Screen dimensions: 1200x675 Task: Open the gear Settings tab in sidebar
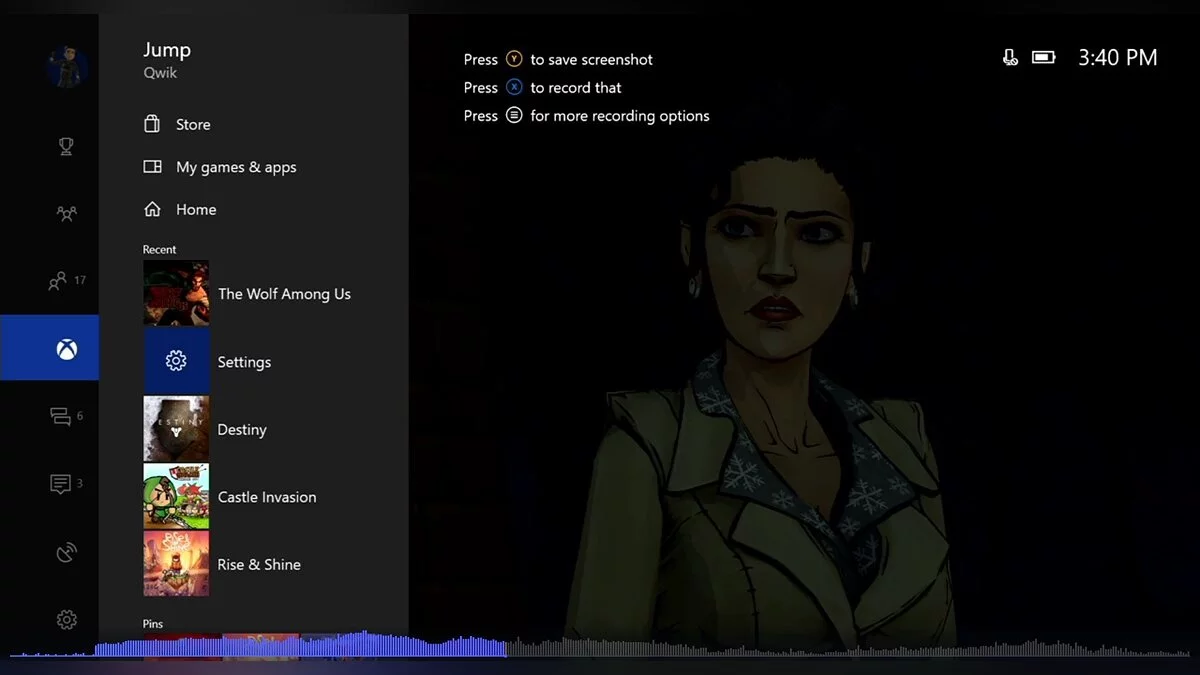pos(66,620)
